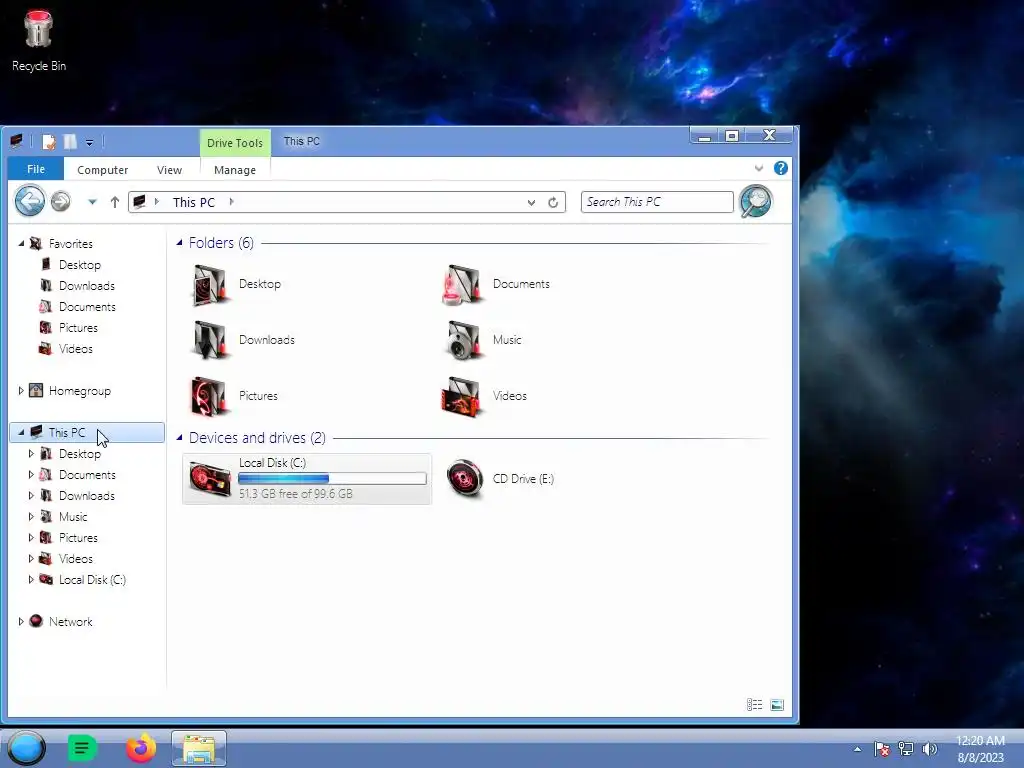Screen dimensions: 1024x768
Task: Open the Start orb button
Action: coord(26,748)
